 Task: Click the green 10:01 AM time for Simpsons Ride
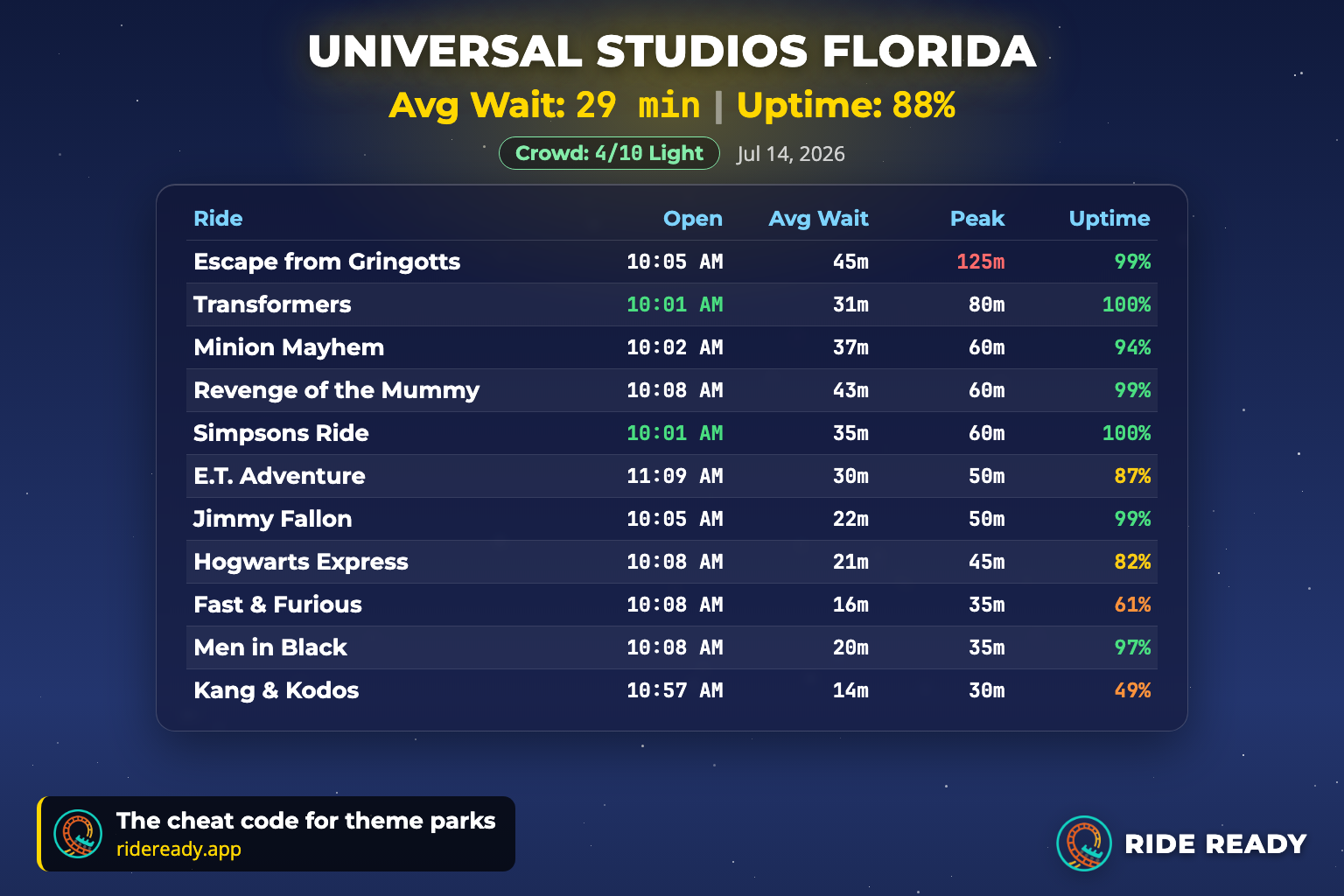coord(675,433)
